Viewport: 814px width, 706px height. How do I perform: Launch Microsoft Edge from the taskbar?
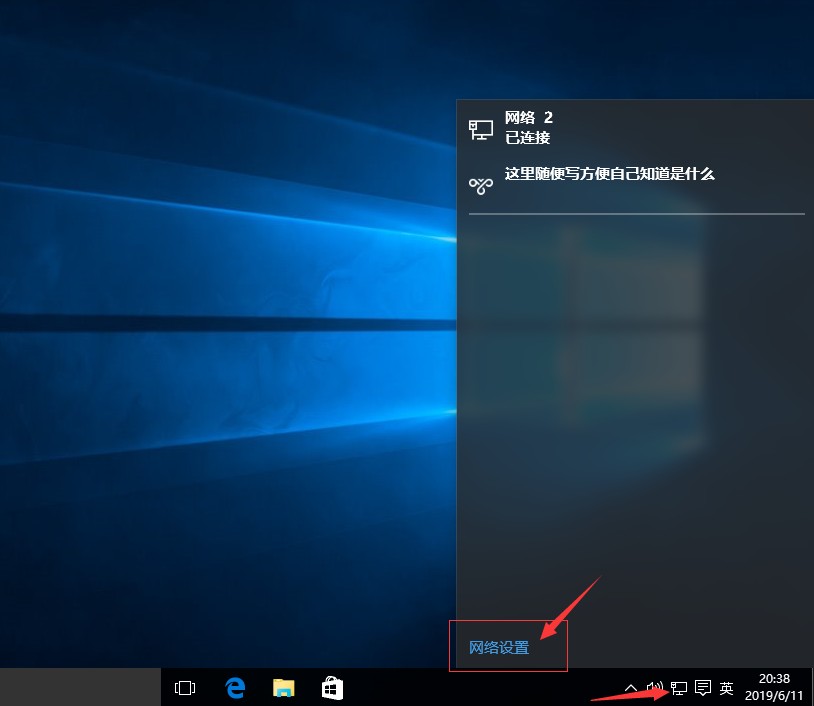tap(235, 688)
